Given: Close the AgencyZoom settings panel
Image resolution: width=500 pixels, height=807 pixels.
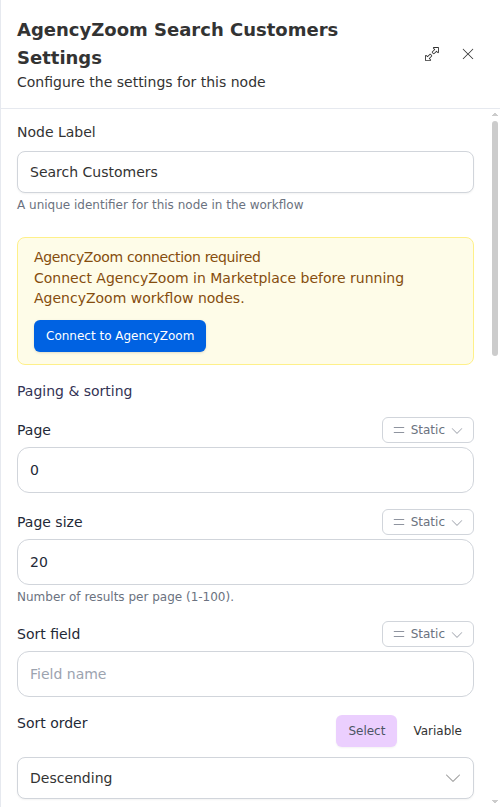Looking at the screenshot, I should pyautogui.click(x=468, y=54).
